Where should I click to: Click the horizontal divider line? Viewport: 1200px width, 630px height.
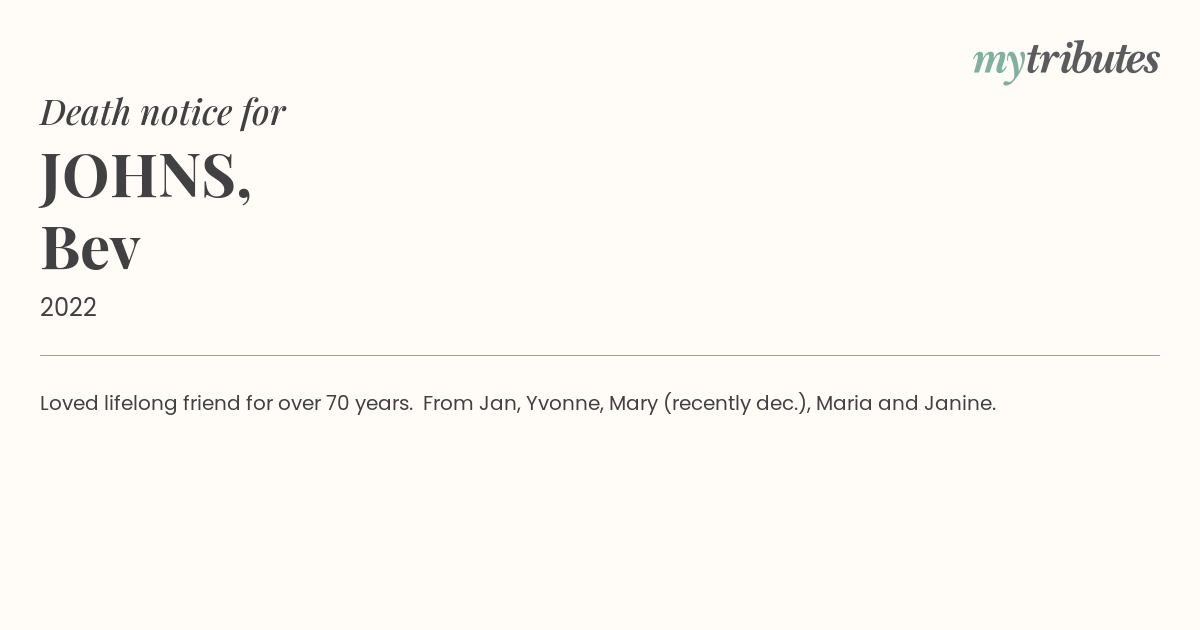click(x=600, y=355)
